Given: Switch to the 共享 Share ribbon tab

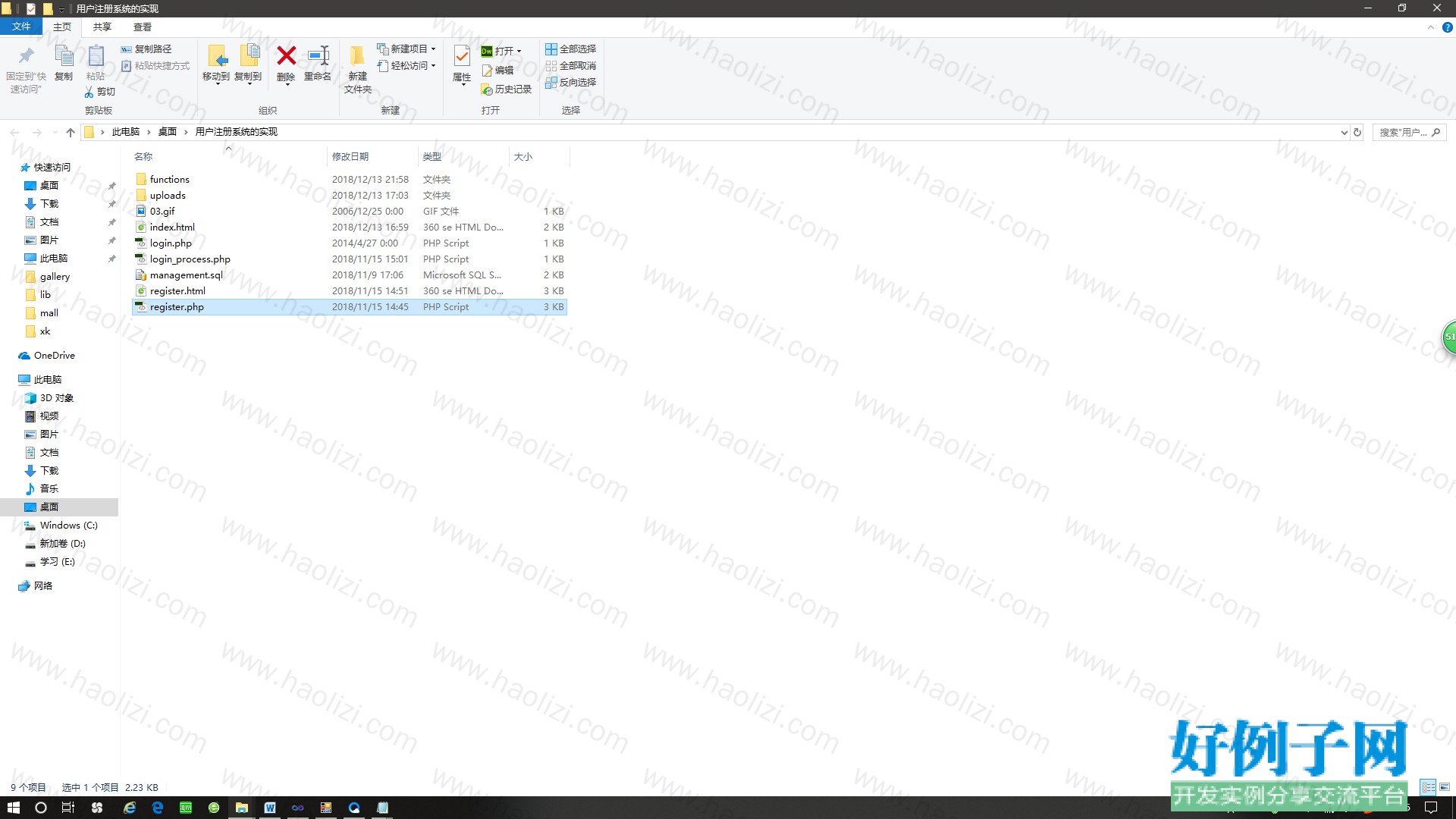Looking at the screenshot, I should (102, 27).
